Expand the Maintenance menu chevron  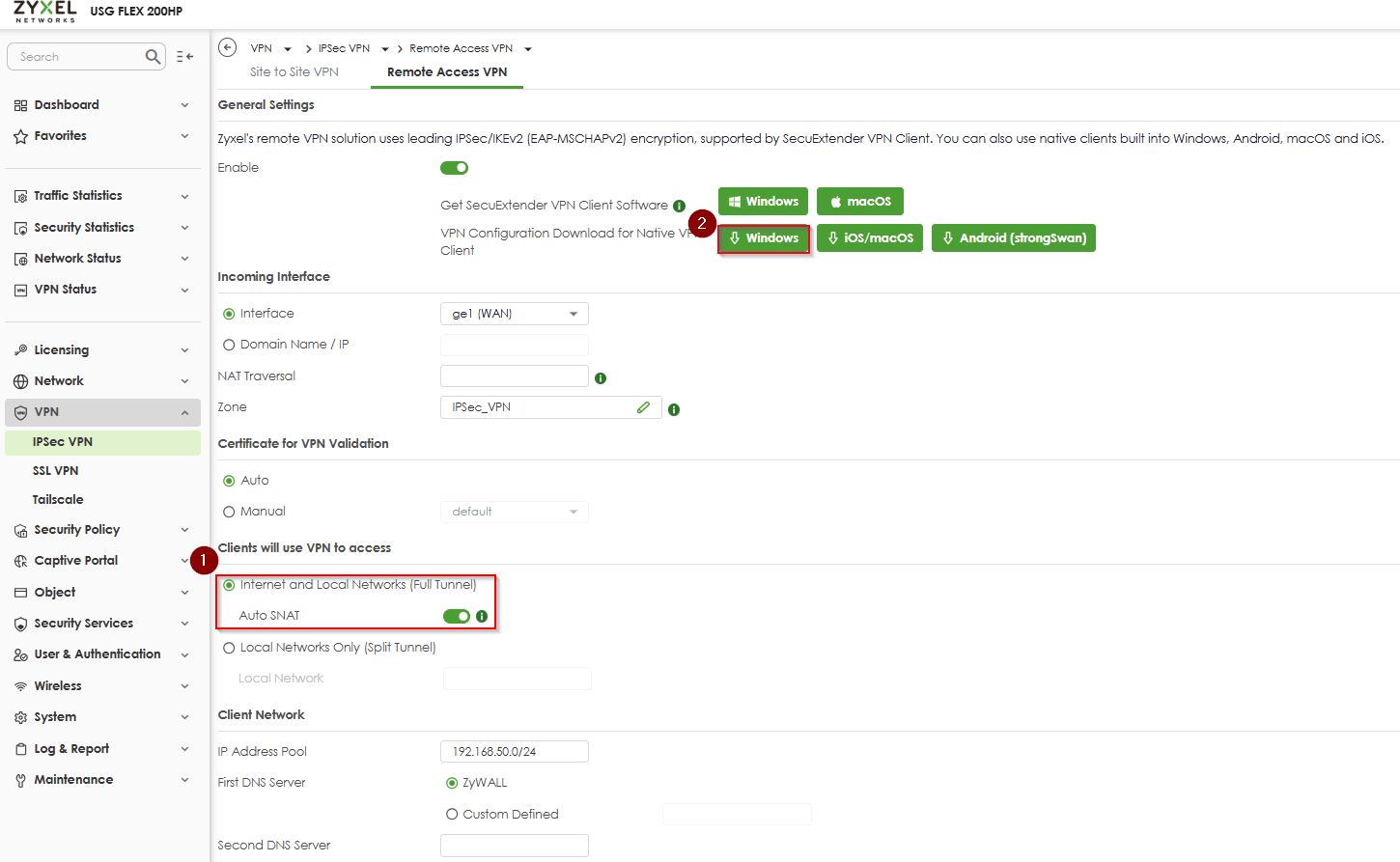pos(184,780)
